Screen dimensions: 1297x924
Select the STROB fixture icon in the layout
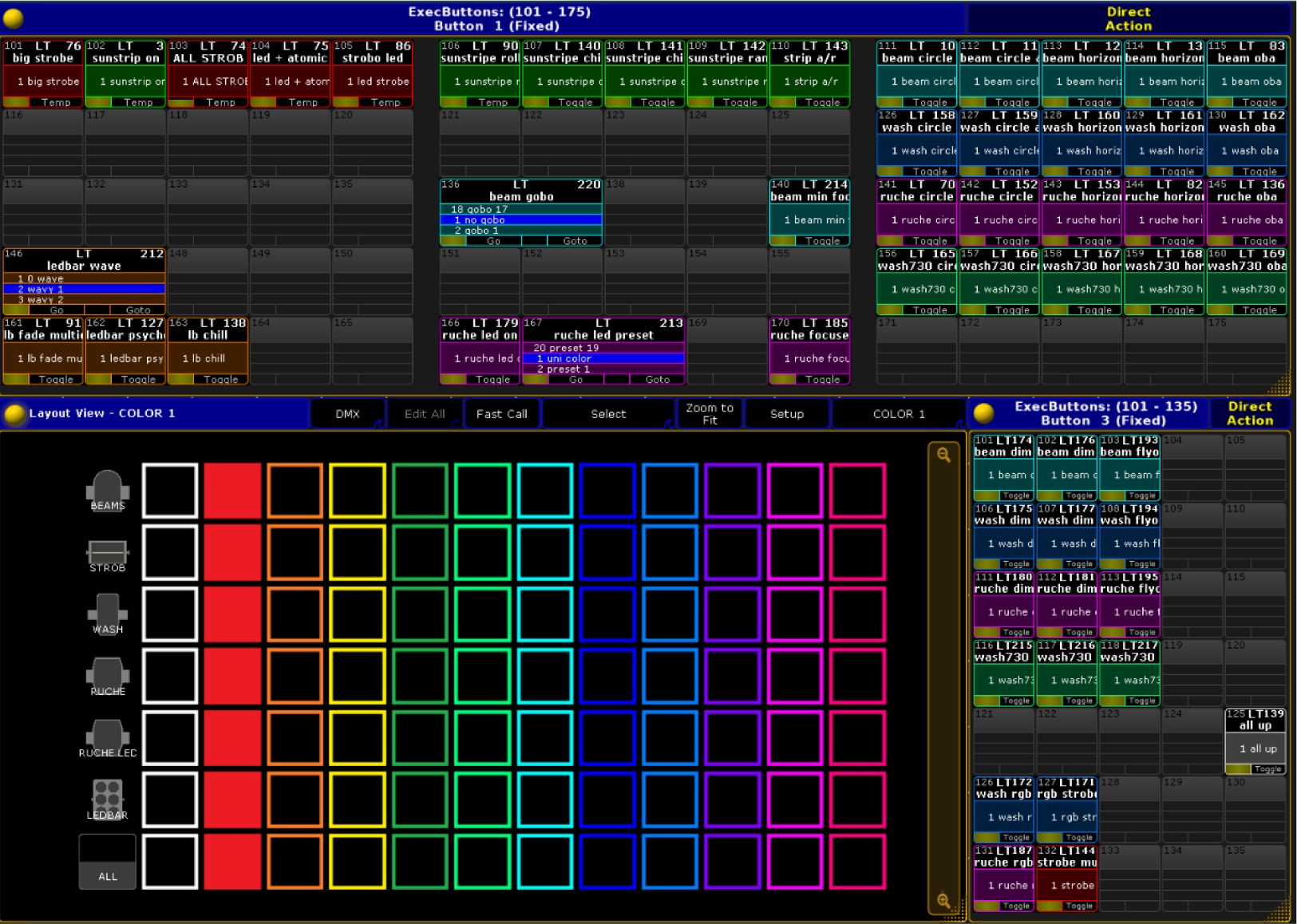coord(108,555)
